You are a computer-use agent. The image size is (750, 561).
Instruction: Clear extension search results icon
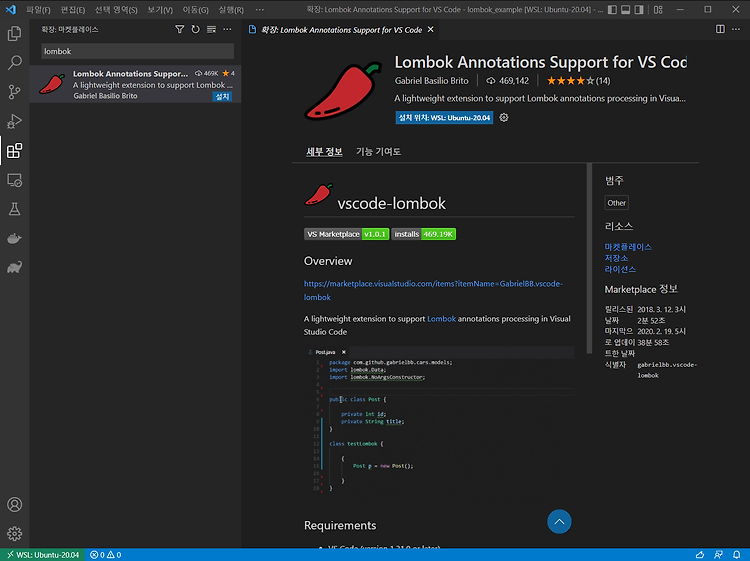pyautogui.click(x=211, y=30)
